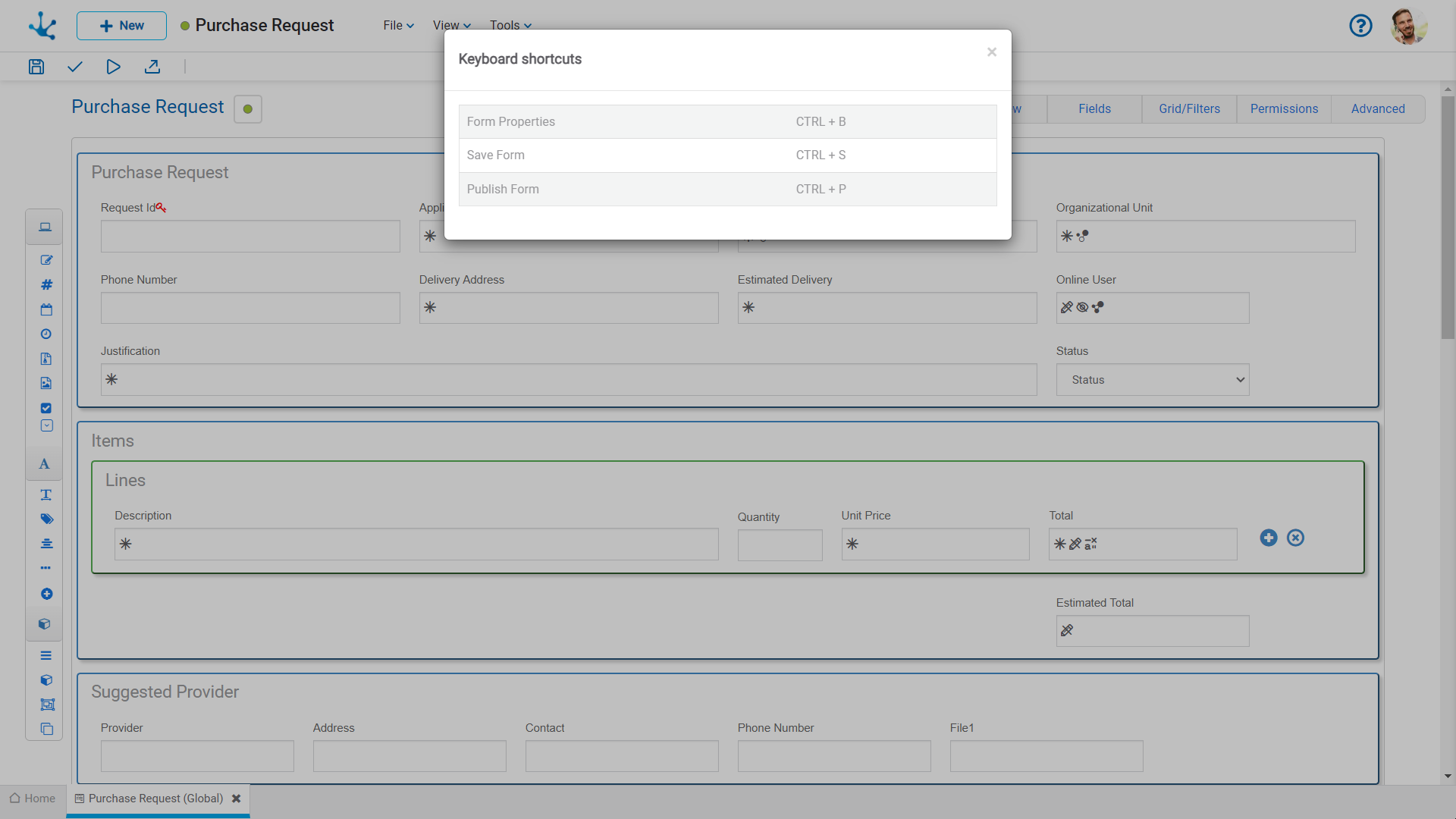Click remove line circle-x icon

1296,538
